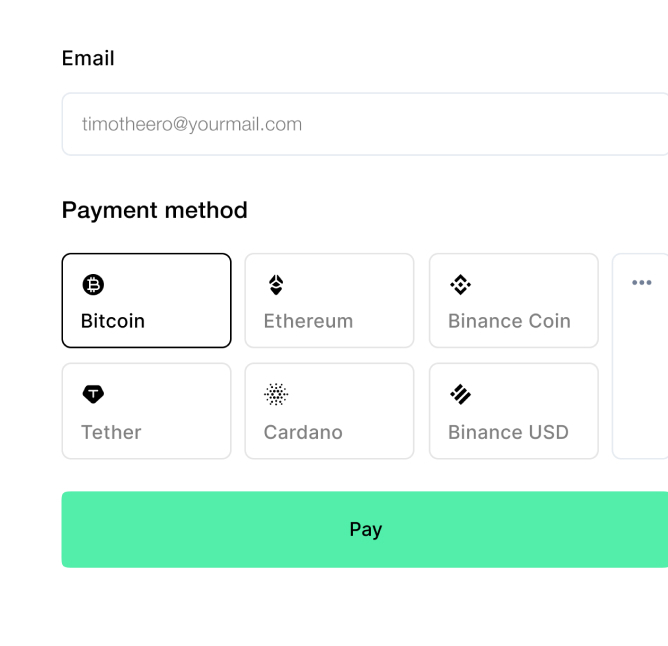Click the Email field label
This screenshot has width=668, height=646.
click(x=88, y=58)
